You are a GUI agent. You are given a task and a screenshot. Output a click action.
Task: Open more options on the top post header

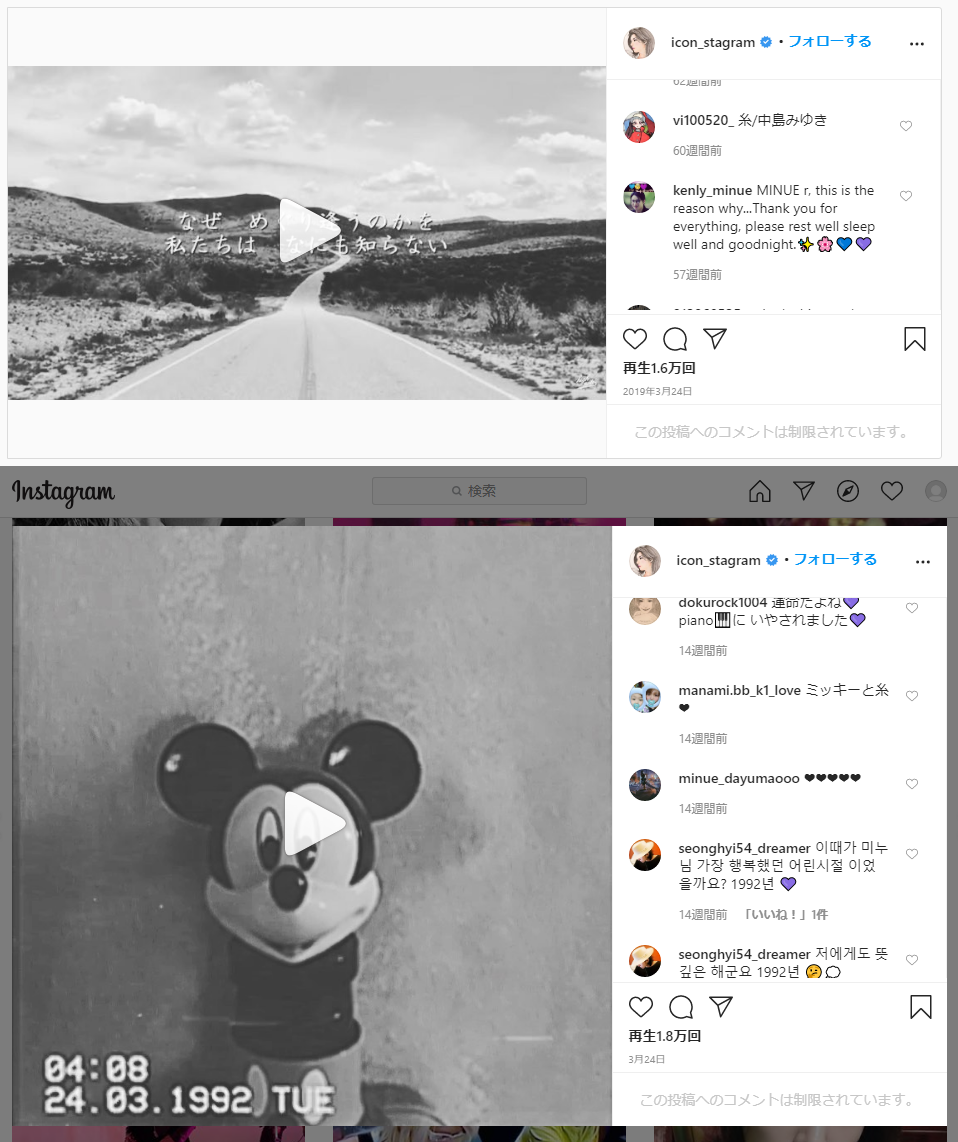pos(916,44)
